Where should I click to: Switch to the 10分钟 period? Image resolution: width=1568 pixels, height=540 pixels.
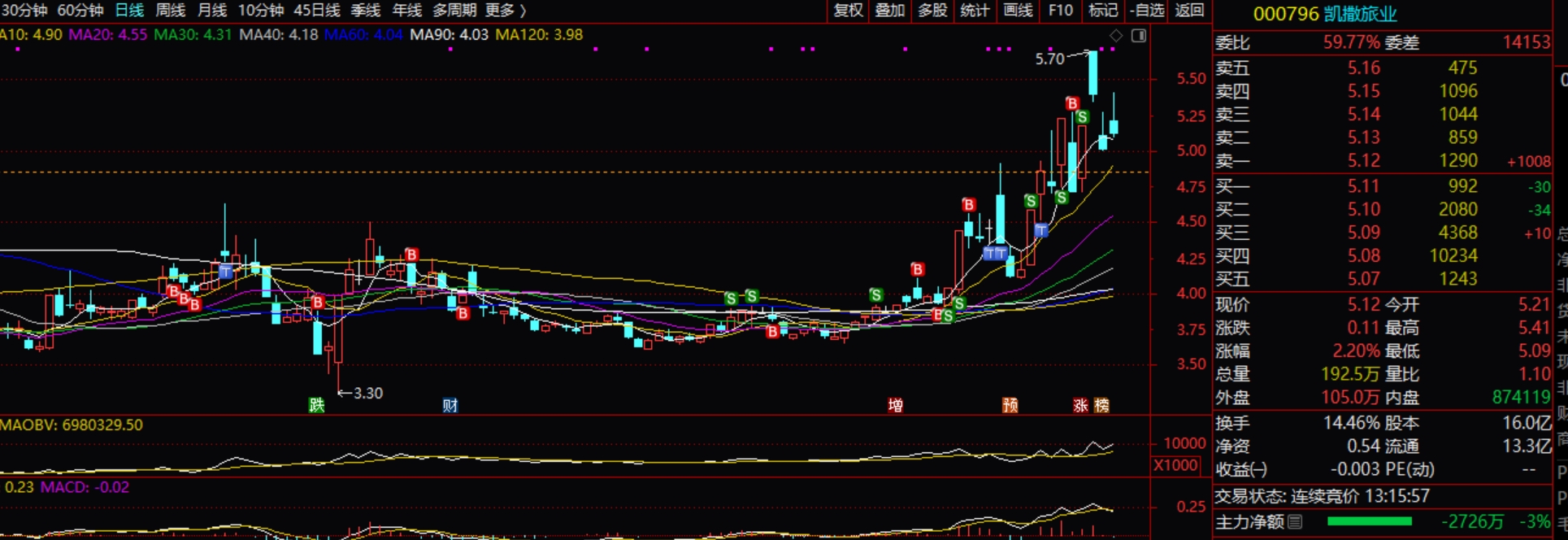click(x=261, y=11)
